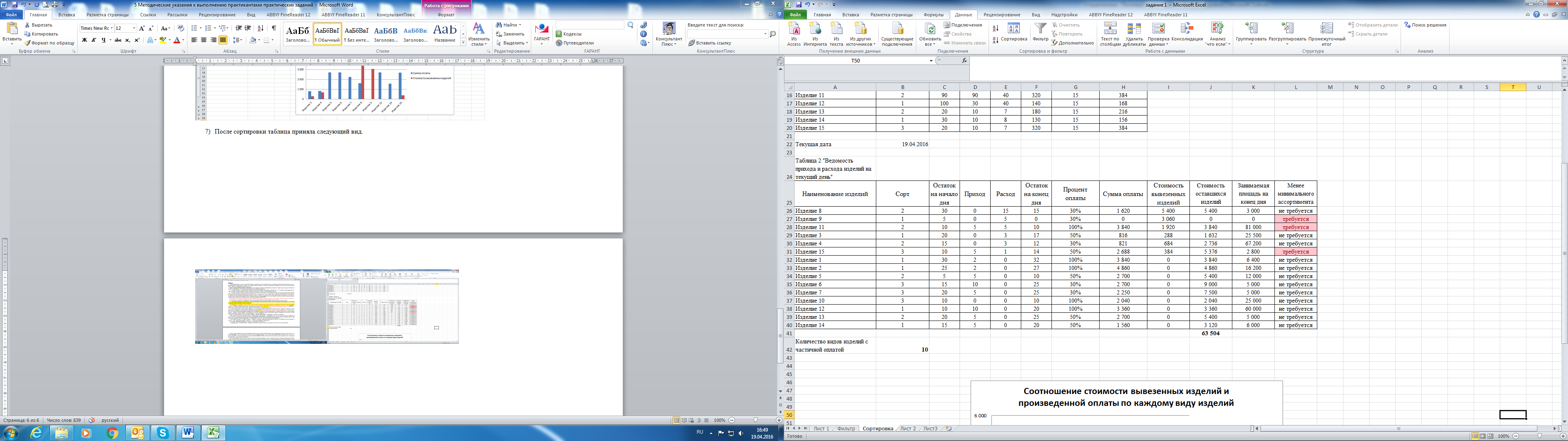Viewport: 1568px width, 441px height.
Task: Toggle superscript formatting in Word
Action: (x=136, y=40)
